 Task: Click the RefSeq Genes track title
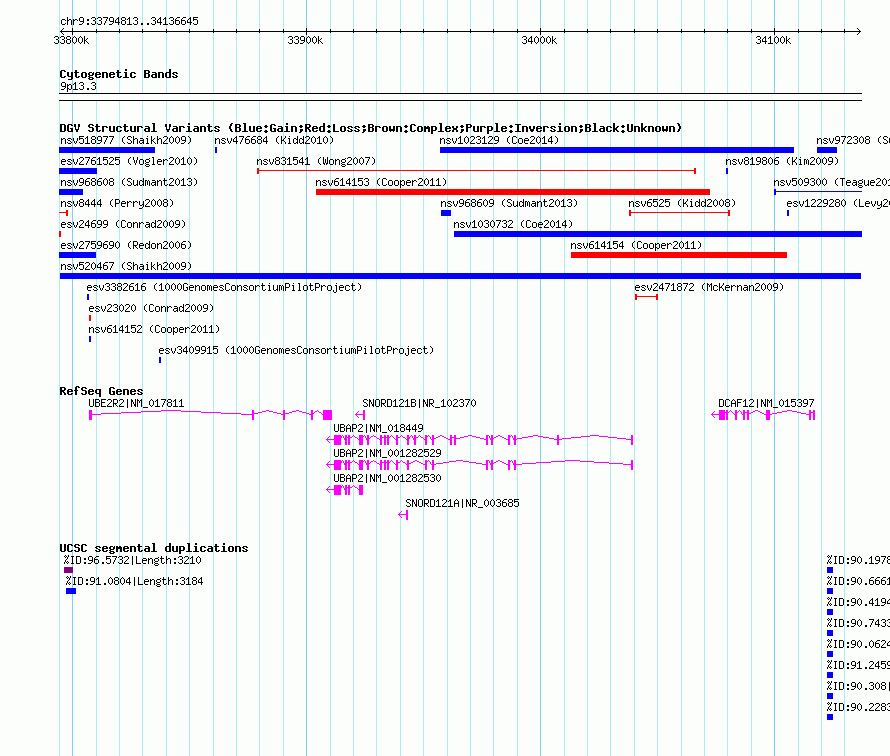tap(101, 391)
